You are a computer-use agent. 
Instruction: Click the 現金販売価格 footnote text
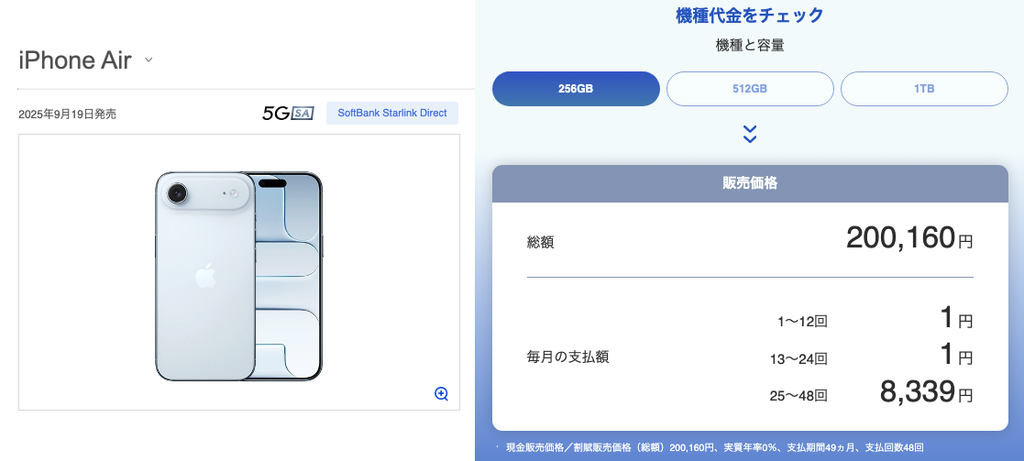tap(714, 448)
